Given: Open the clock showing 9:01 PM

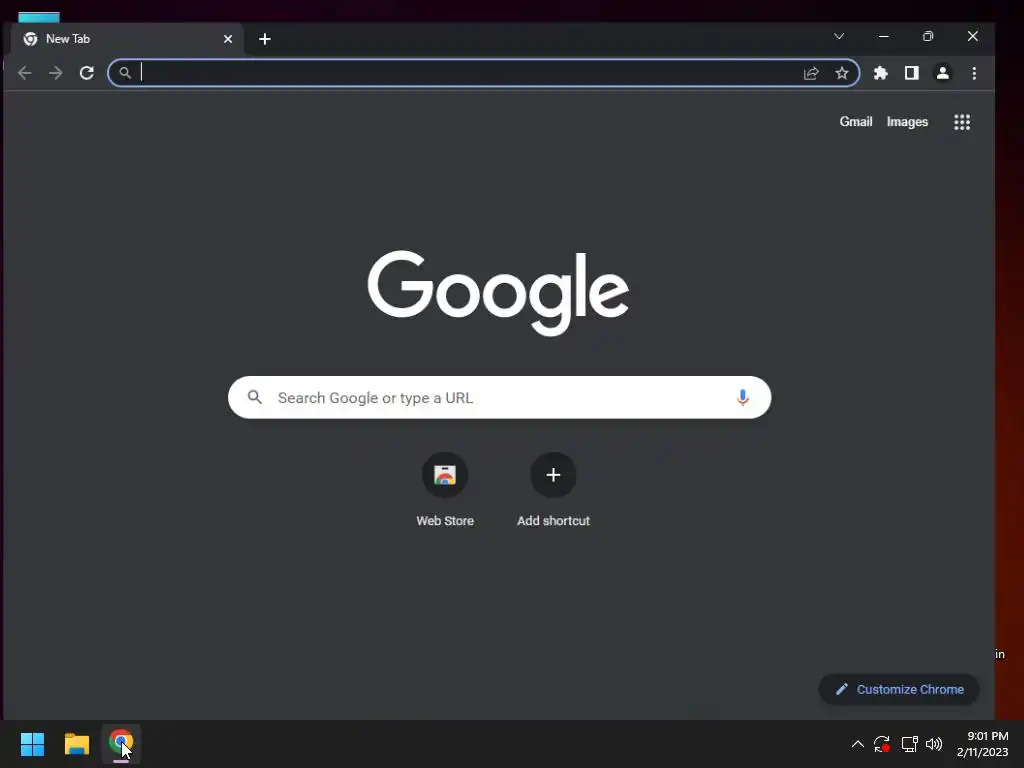Looking at the screenshot, I should point(982,744).
